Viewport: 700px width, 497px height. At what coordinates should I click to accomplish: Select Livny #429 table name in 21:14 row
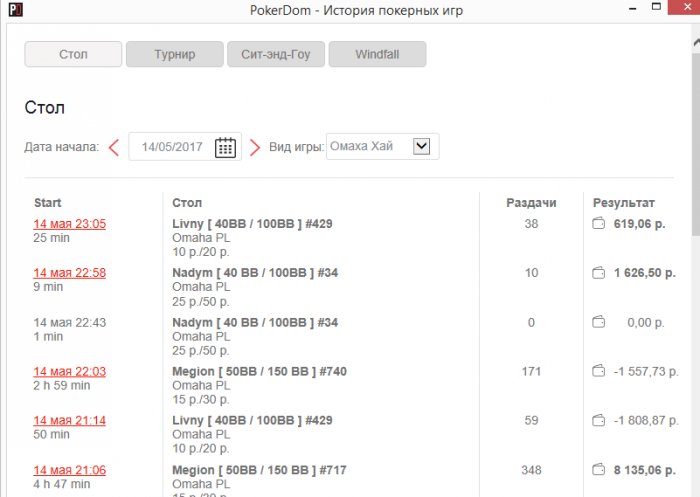[x=252, y=421]
